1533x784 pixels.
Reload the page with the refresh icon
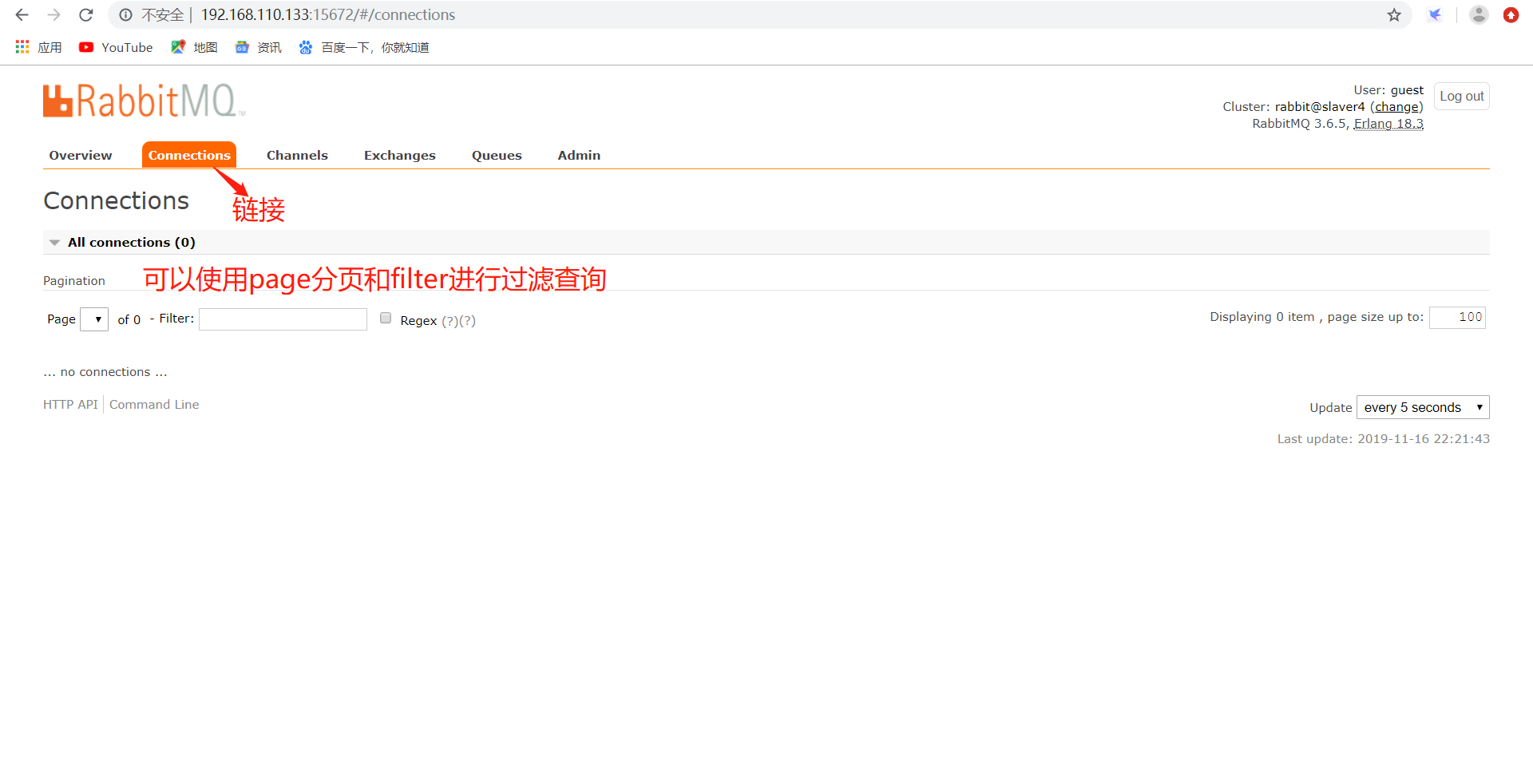click(x=85, y=14)
